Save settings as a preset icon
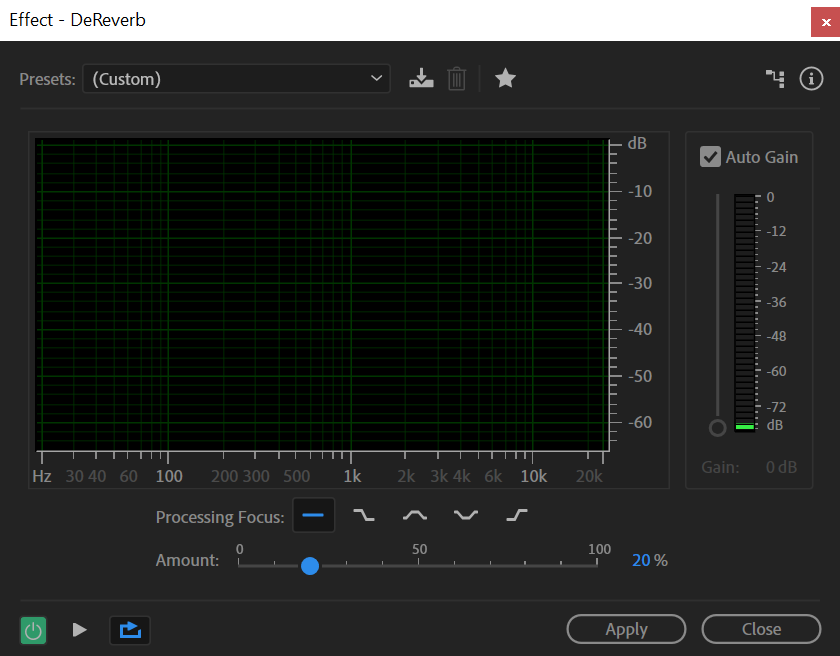Image resolution: width=840 pixels, height=656 pixels. (421, 78)
